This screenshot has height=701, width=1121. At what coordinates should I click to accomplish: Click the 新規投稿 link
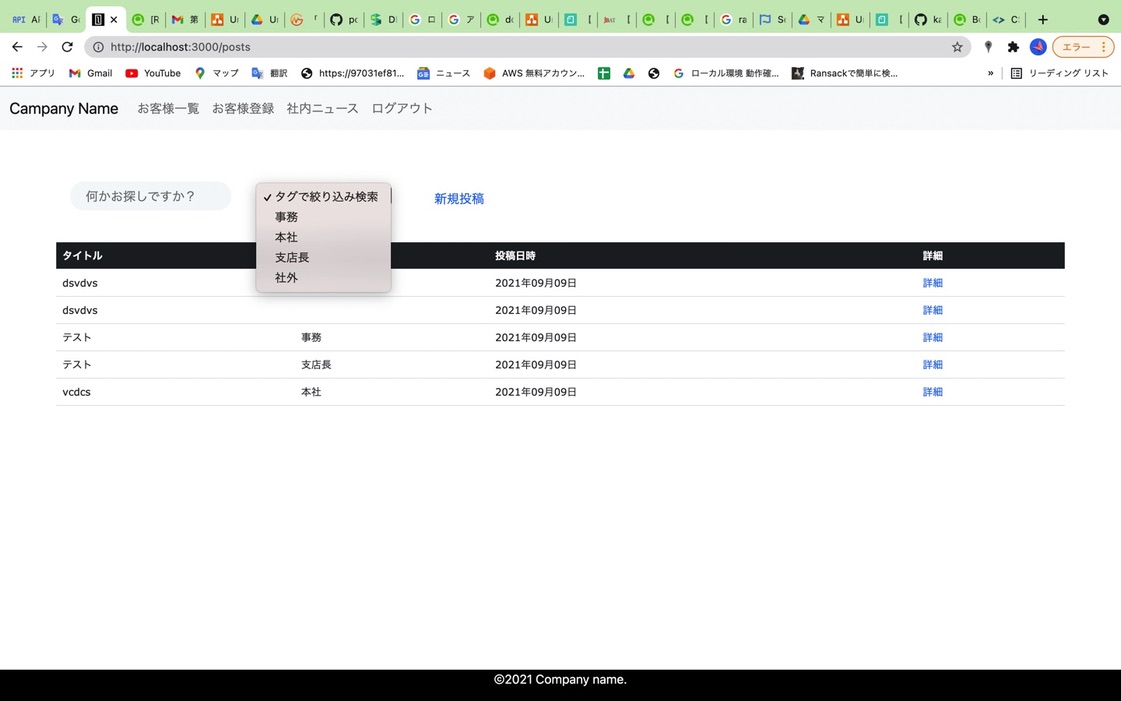tap(459, 199)
